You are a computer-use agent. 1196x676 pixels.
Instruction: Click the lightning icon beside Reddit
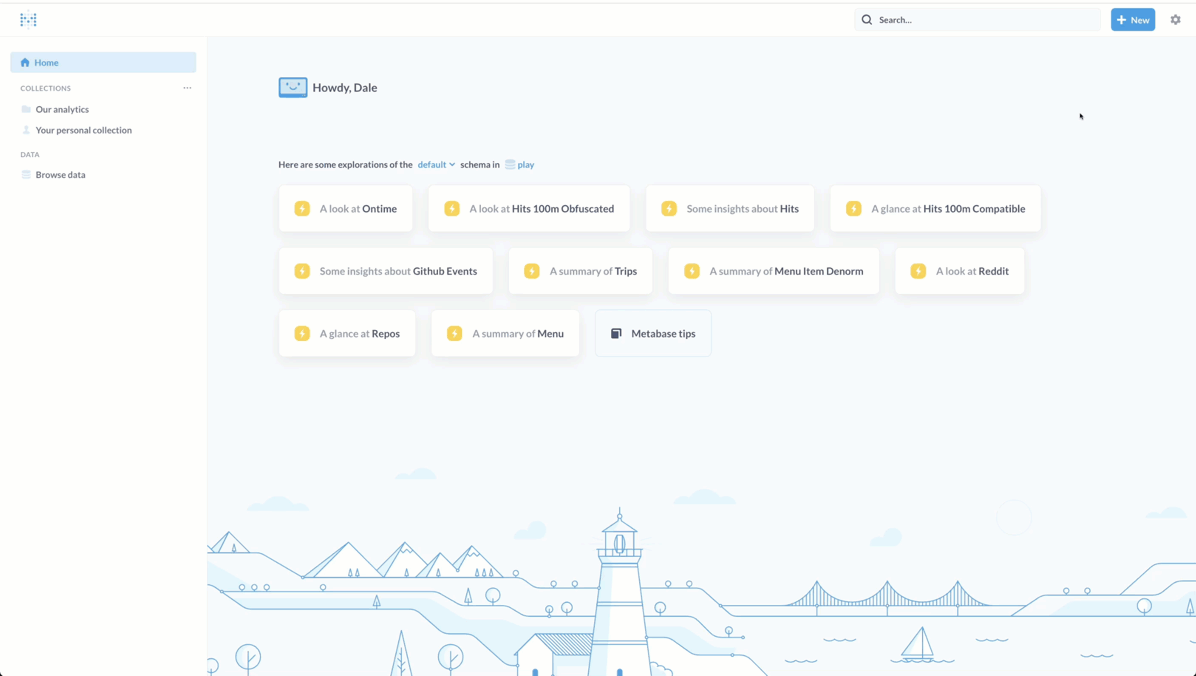[918, 271]
